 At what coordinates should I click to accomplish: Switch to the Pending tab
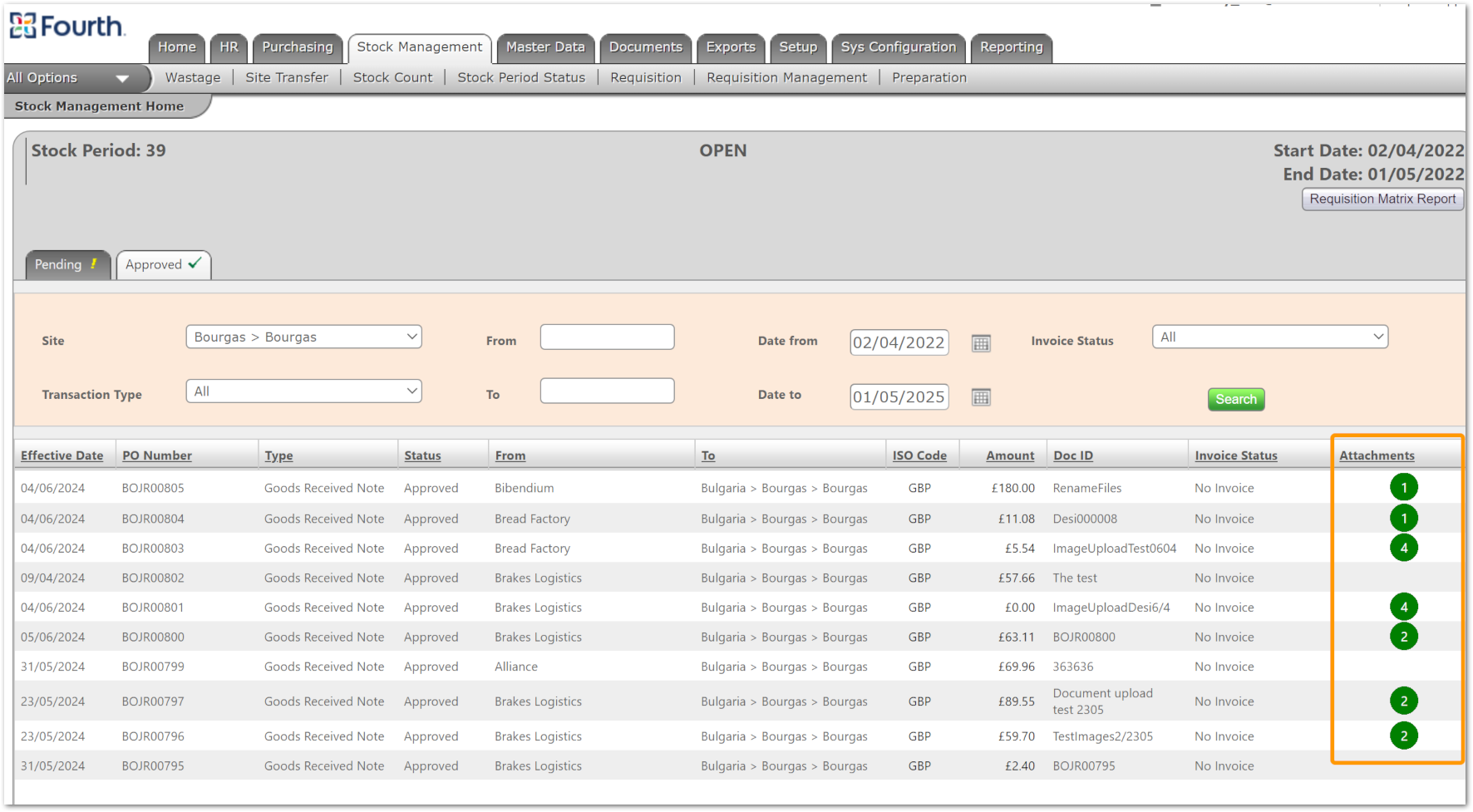click(67, 265)
